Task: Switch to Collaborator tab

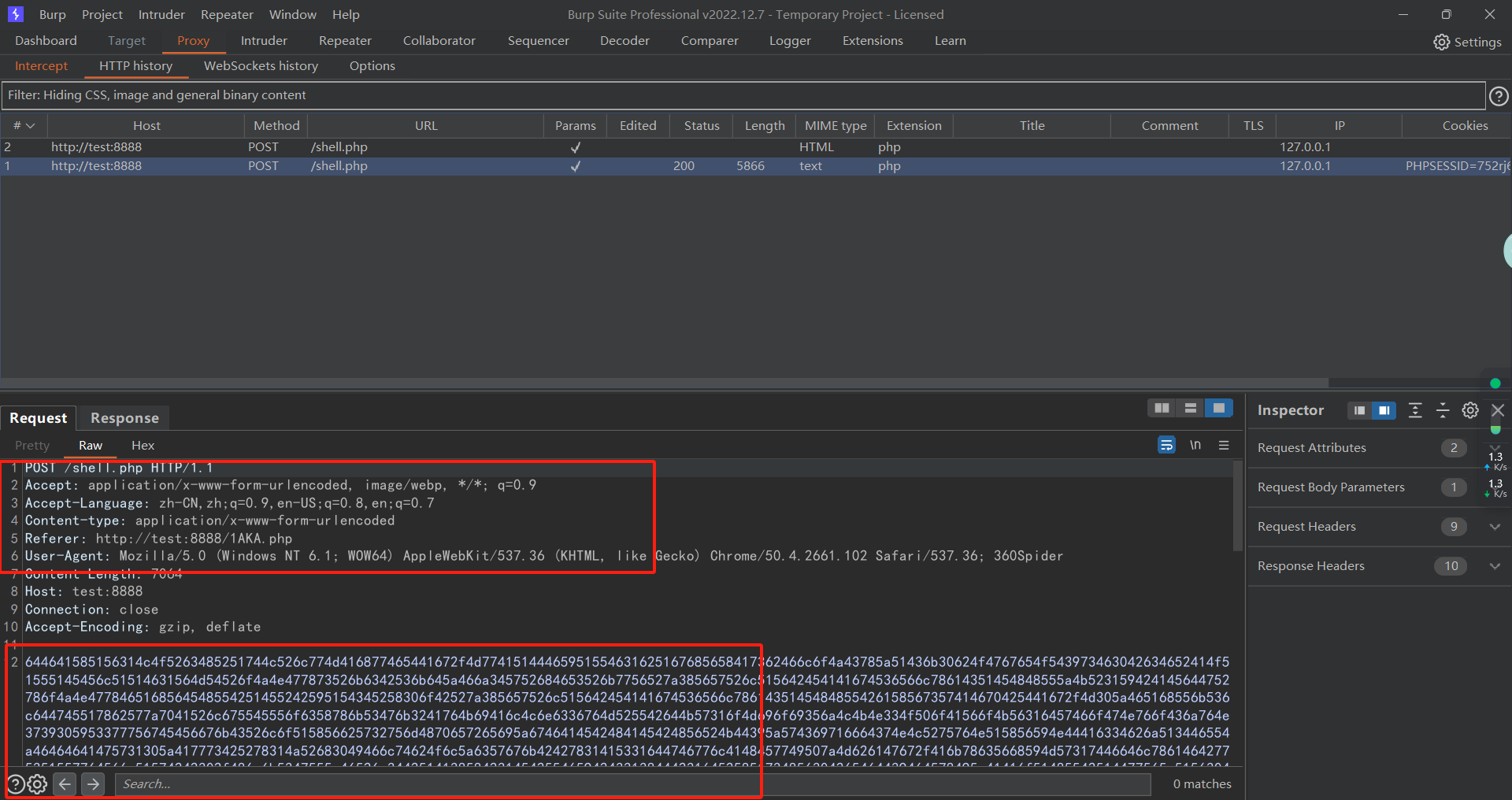Action: (439, 41)
